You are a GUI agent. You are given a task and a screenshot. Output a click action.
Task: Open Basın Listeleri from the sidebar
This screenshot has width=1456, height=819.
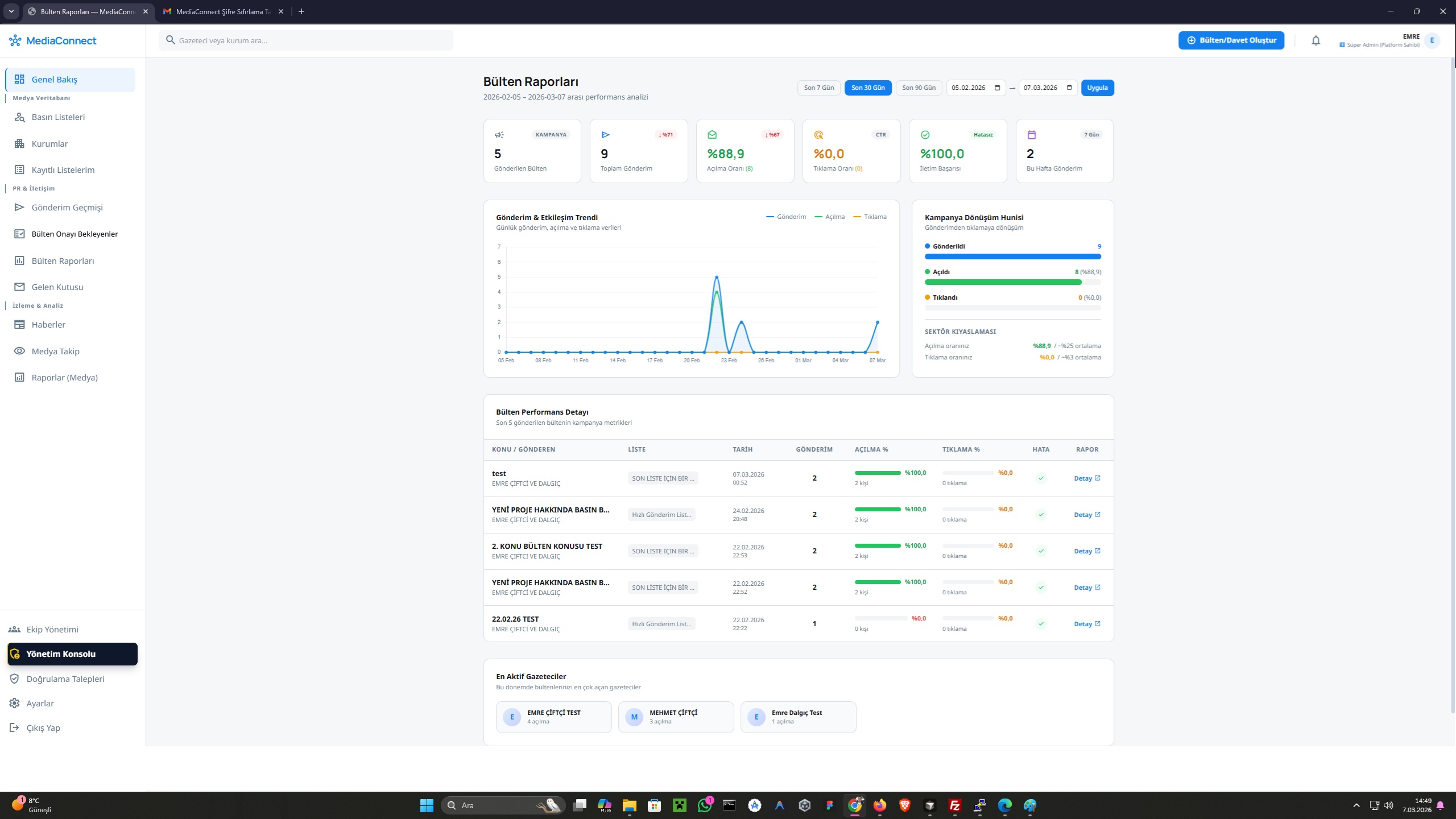pyautogui.click(x=58, y=117)
